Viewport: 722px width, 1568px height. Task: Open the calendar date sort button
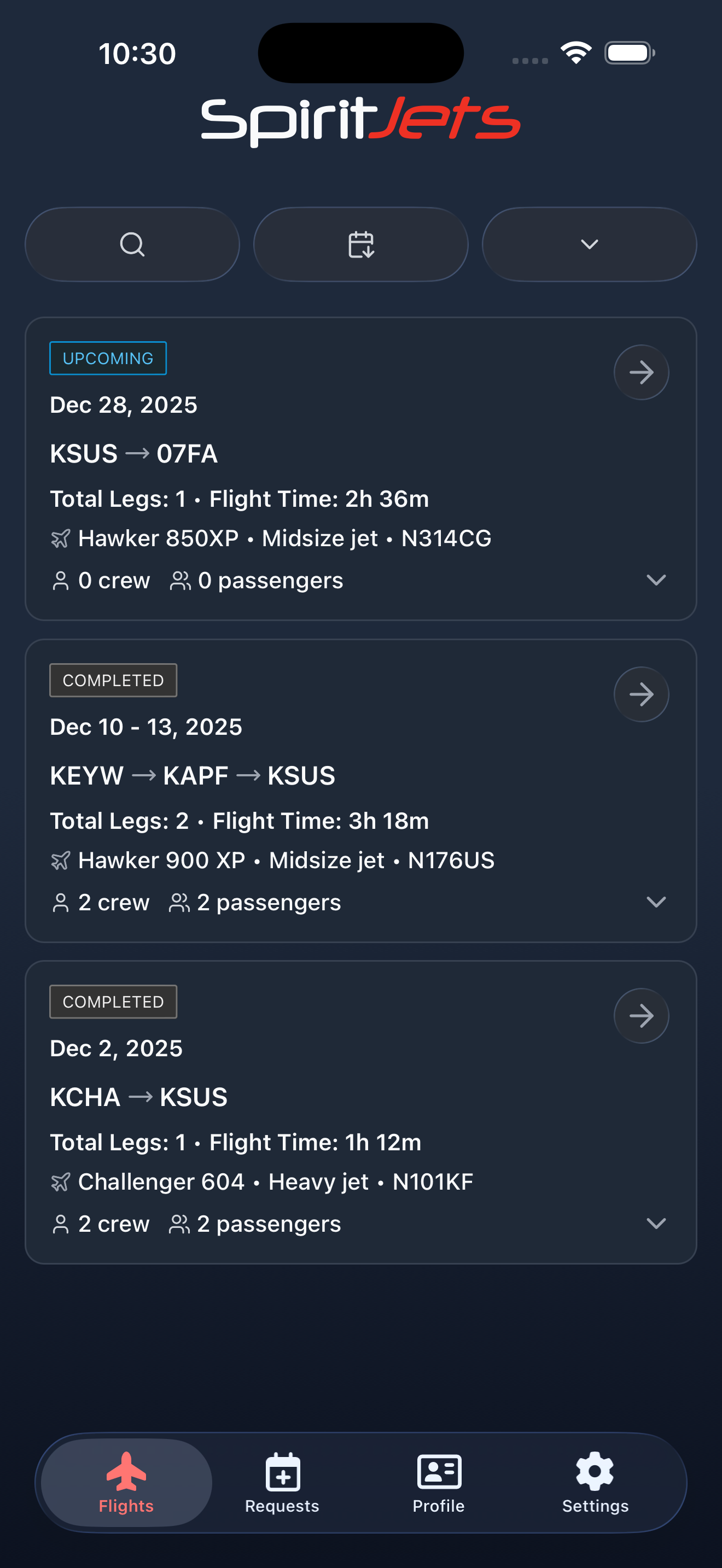pos(360,245)
